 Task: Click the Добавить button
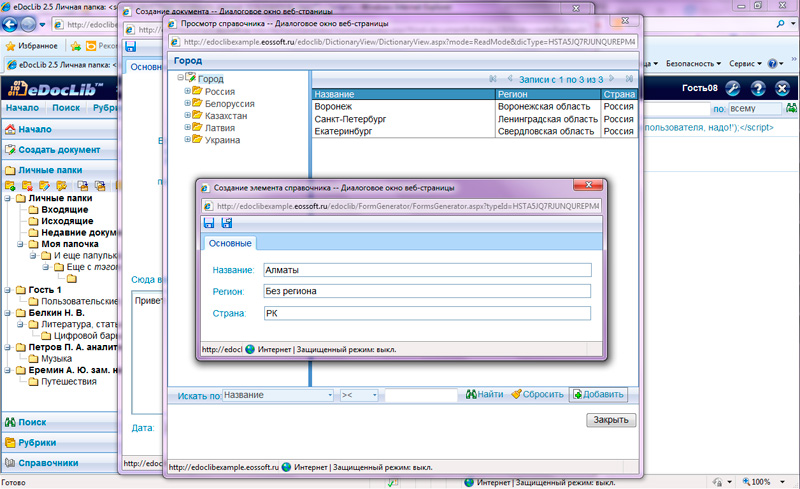598,395
